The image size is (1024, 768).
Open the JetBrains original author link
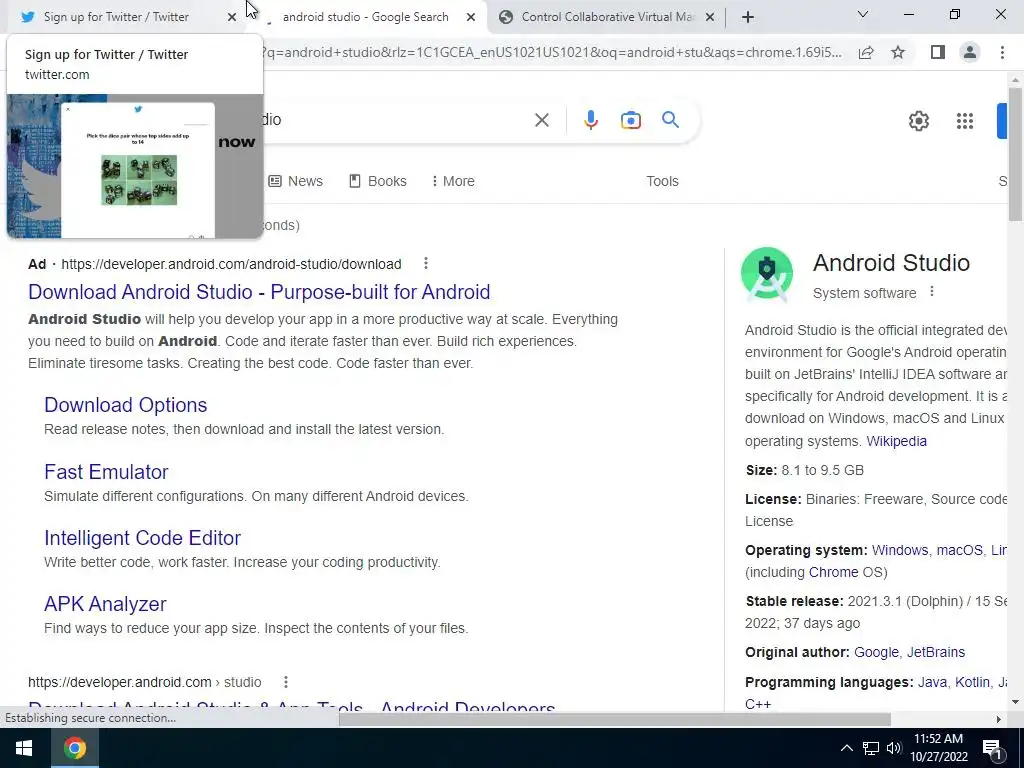tap(936, 652)
